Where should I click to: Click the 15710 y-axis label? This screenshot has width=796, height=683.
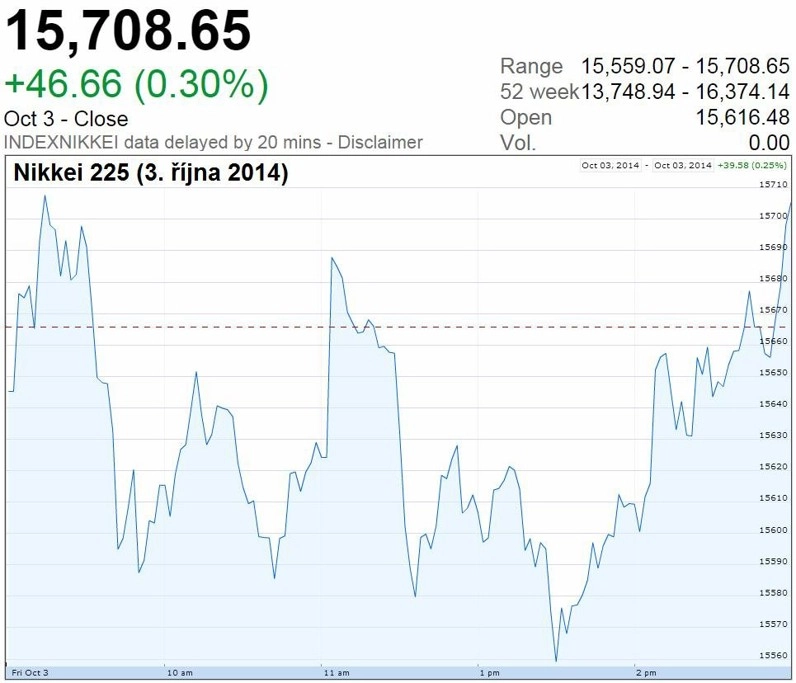coord(773,184)
